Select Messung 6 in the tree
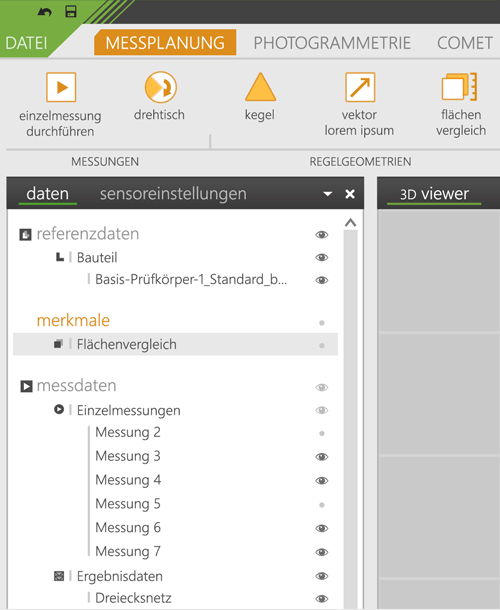This screenshot has height=610, width=500. pos(128,528)
